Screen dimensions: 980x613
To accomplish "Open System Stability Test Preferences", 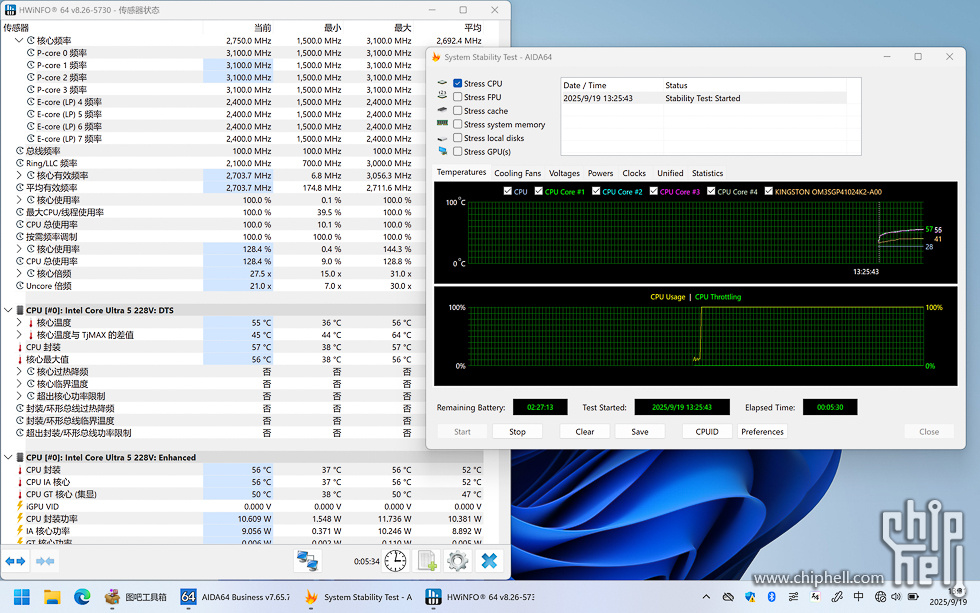I will [x=762, y=432].
